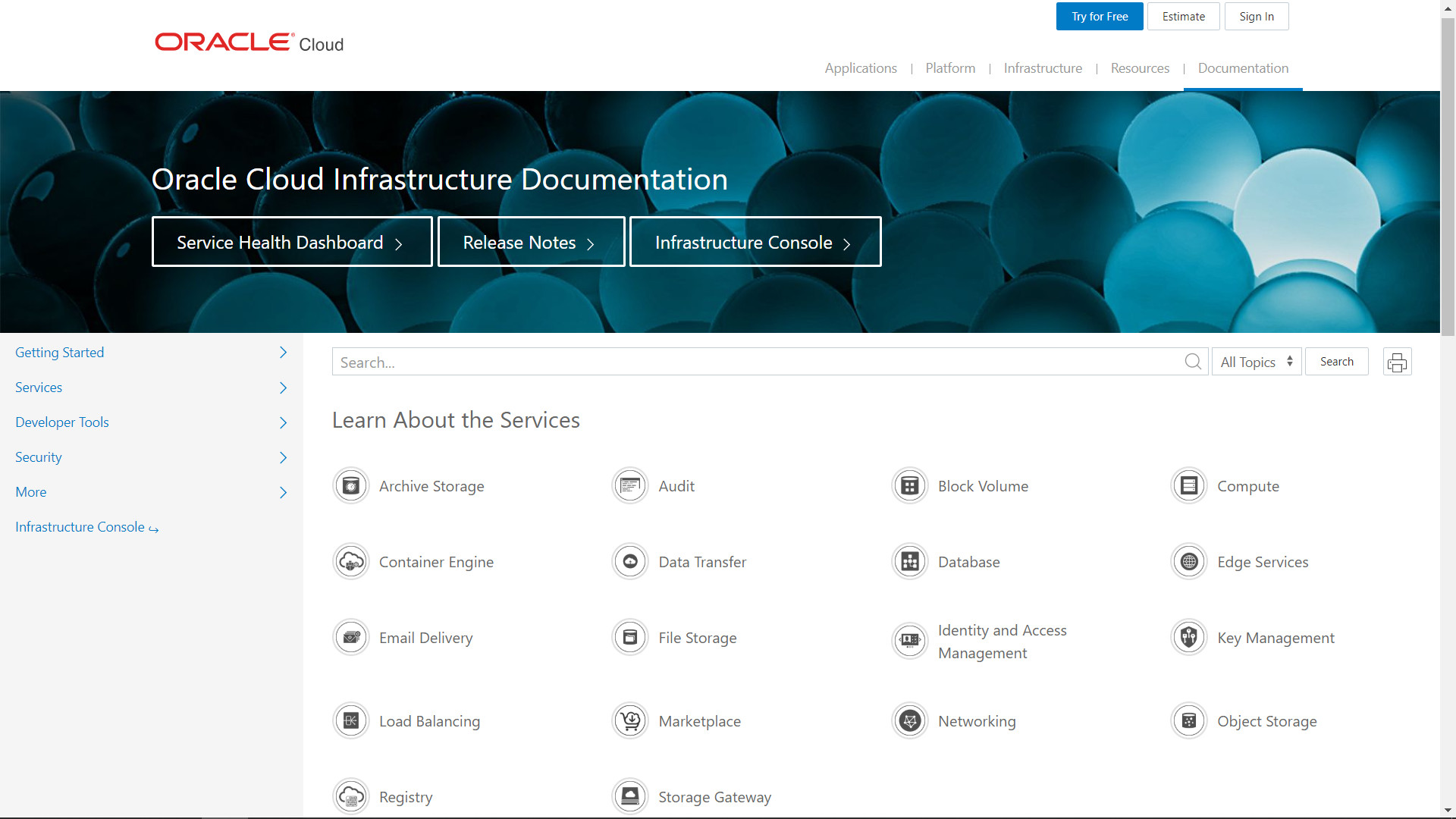Open the Release Notes banner button
This screenshot has width=1456, height=819.
click(x=531, y=243)
